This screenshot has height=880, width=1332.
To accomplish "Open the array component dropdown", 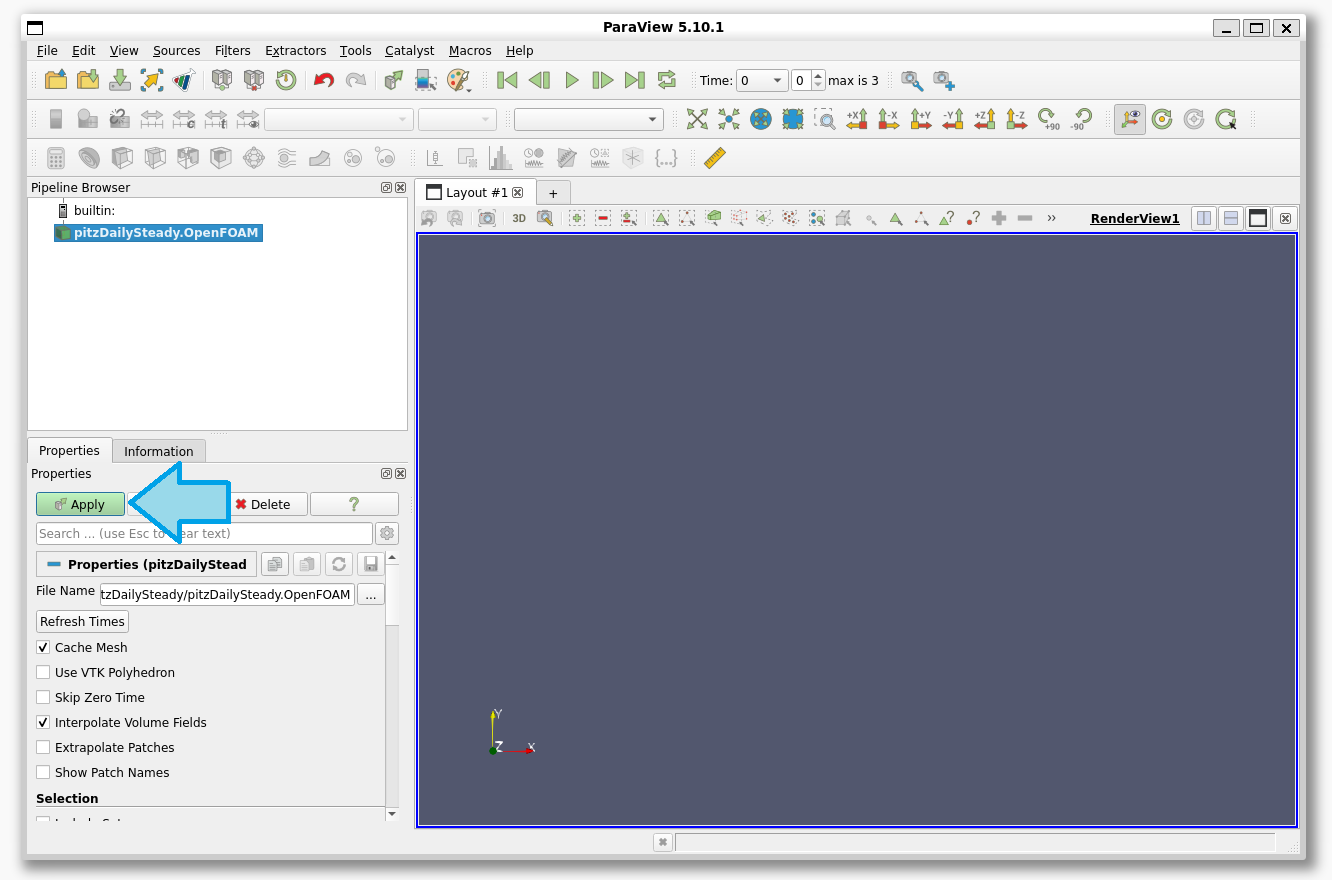I will point(457,120).
